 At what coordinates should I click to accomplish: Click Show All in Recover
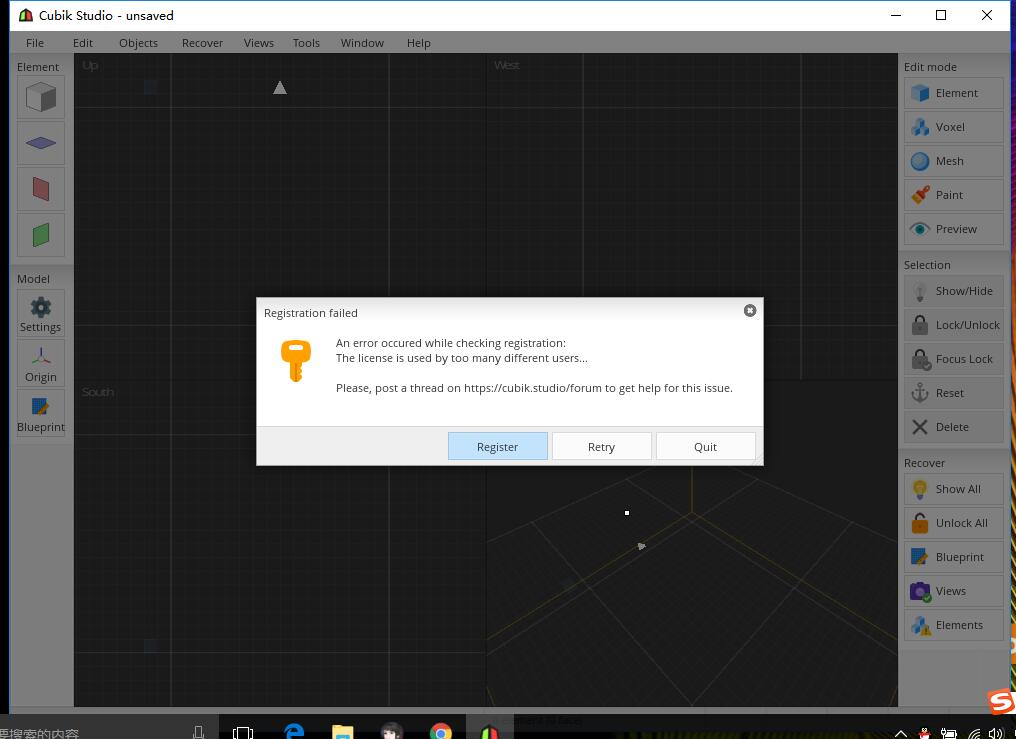click(x=953, y=490)
